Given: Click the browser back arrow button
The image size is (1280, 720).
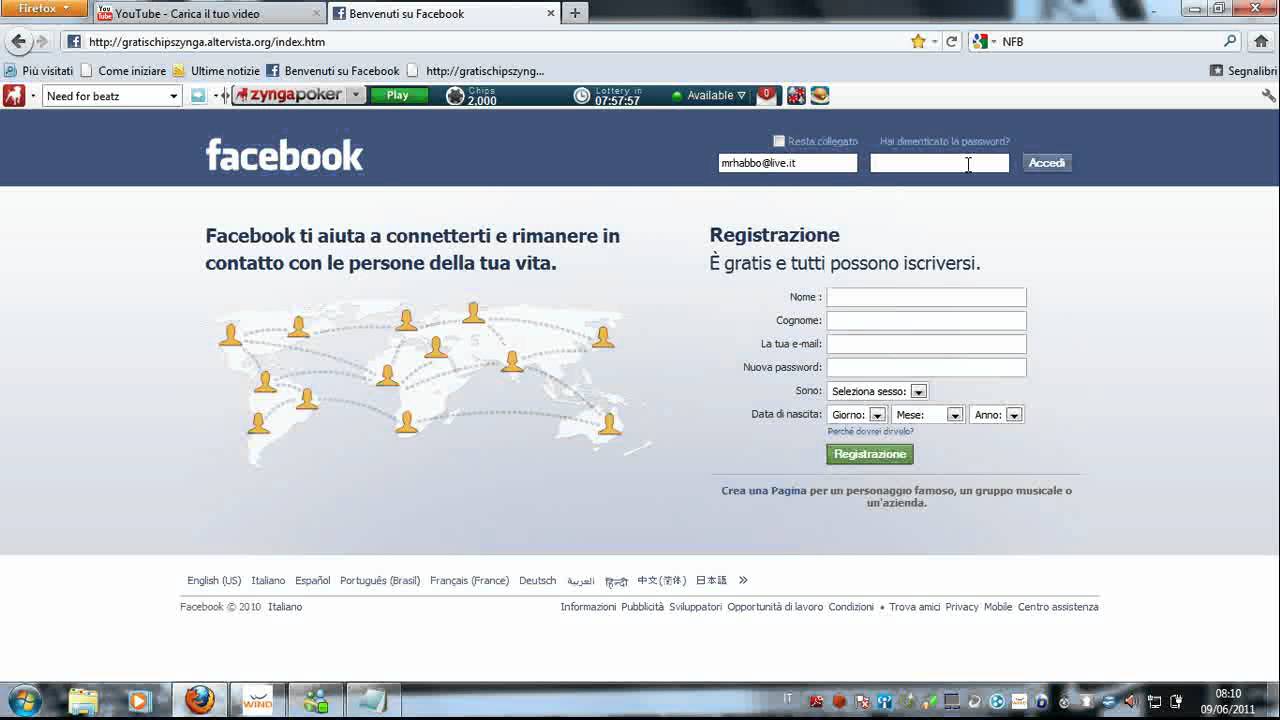Looking at the screenshot, I should tap(18, 42).
